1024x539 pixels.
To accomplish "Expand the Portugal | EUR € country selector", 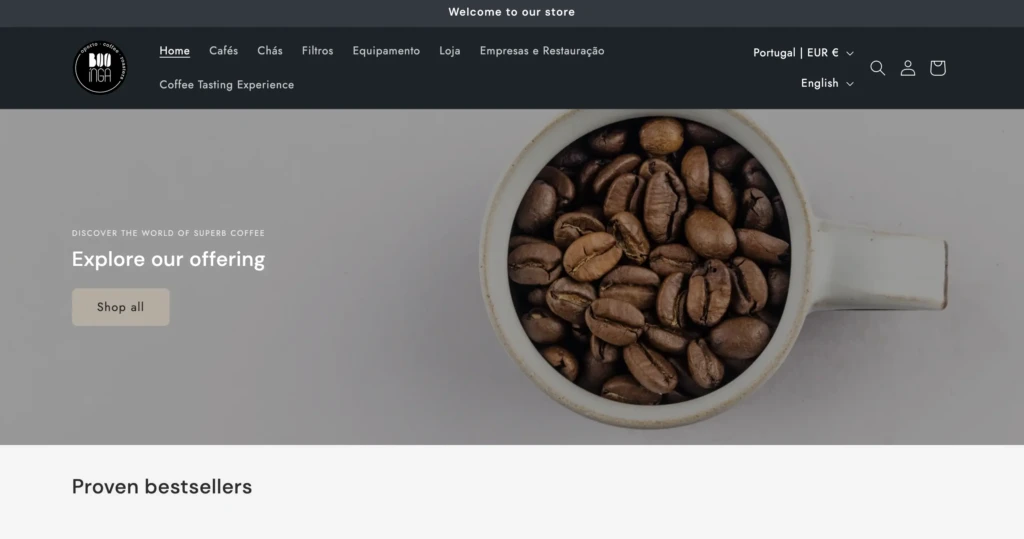I will click(x=803, y=53).
